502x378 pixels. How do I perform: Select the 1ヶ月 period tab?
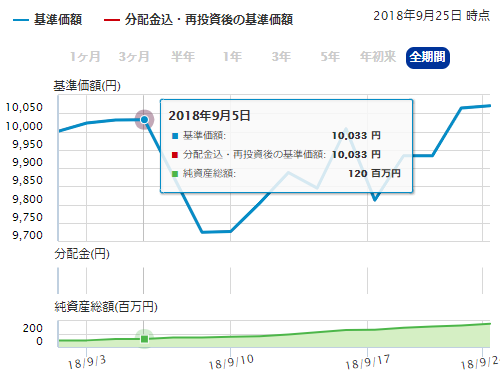click(x=85, y=57)
